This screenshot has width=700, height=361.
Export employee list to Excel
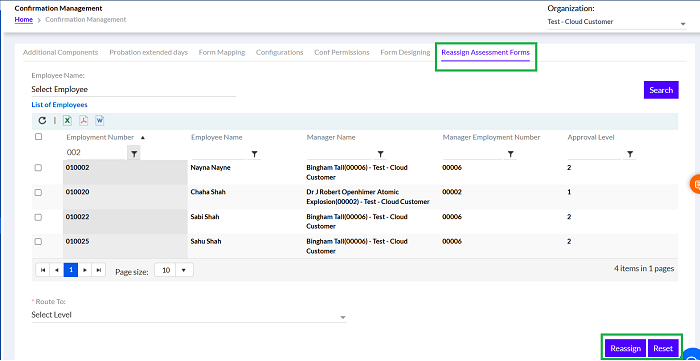[67, 120]
